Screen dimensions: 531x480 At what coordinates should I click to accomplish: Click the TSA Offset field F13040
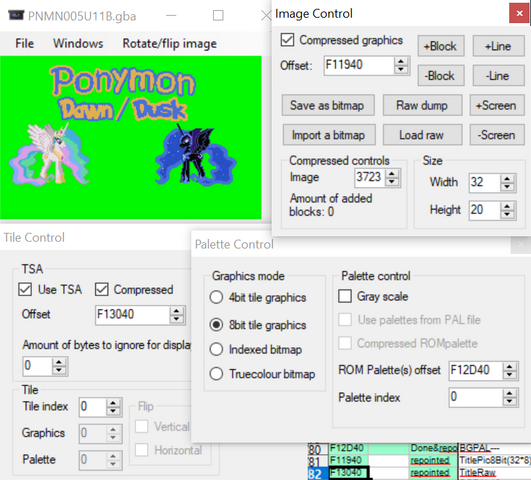[132, 315]
